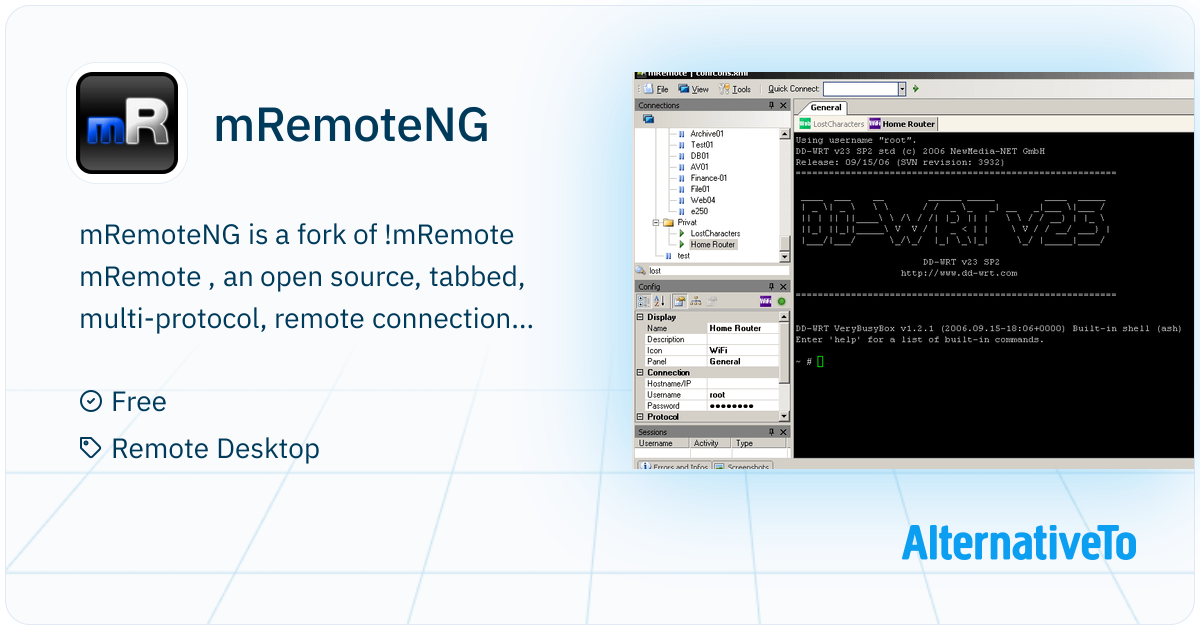The width and height of the screenshot is (1200, 630).
Task: Click the Config scroll-up arrow
Action: [x=784, y=317]
